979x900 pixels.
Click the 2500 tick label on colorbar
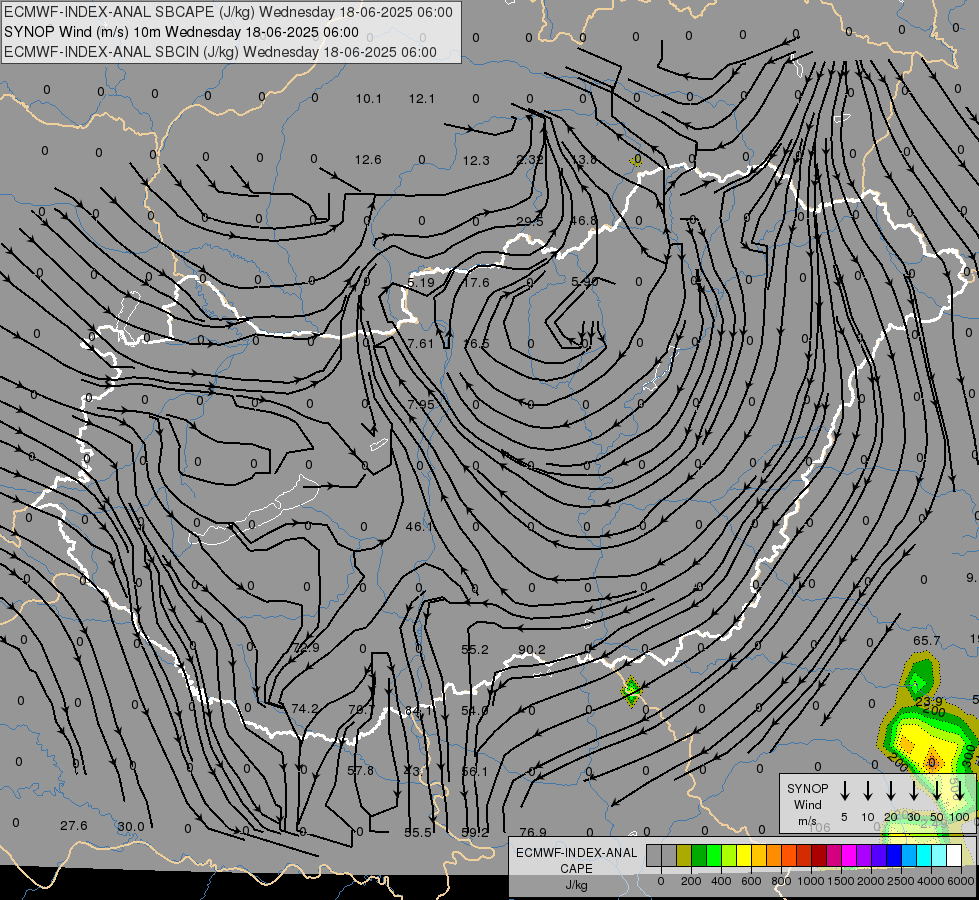tap(900, 881)
